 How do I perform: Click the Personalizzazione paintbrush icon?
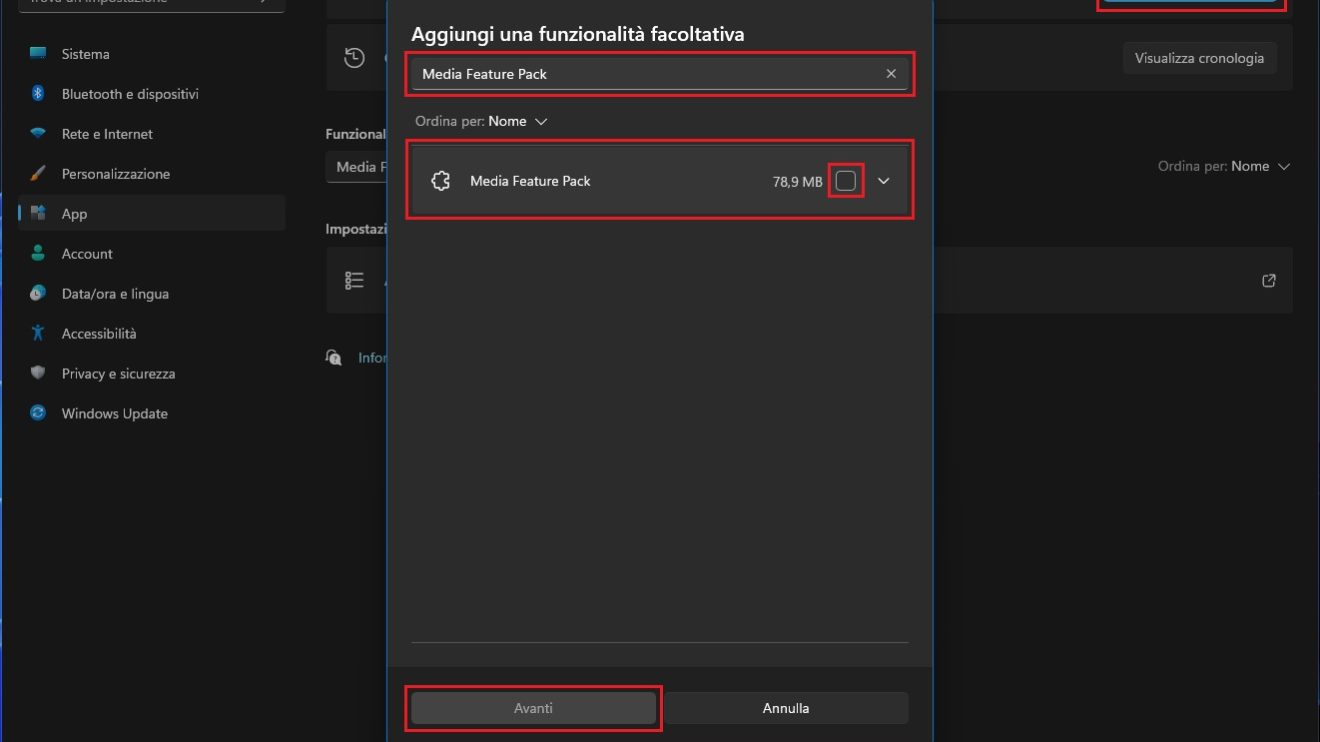38,174
